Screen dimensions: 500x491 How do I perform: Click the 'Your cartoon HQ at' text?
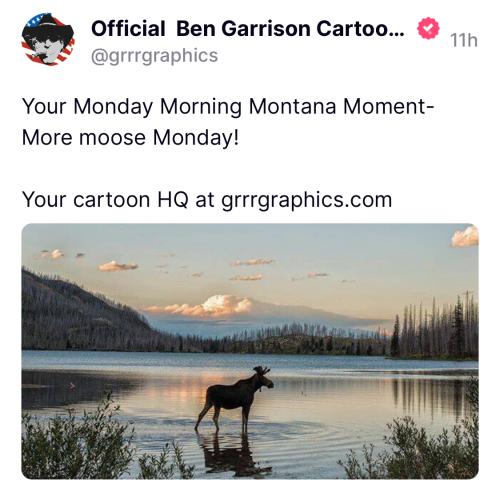[118, 200]
